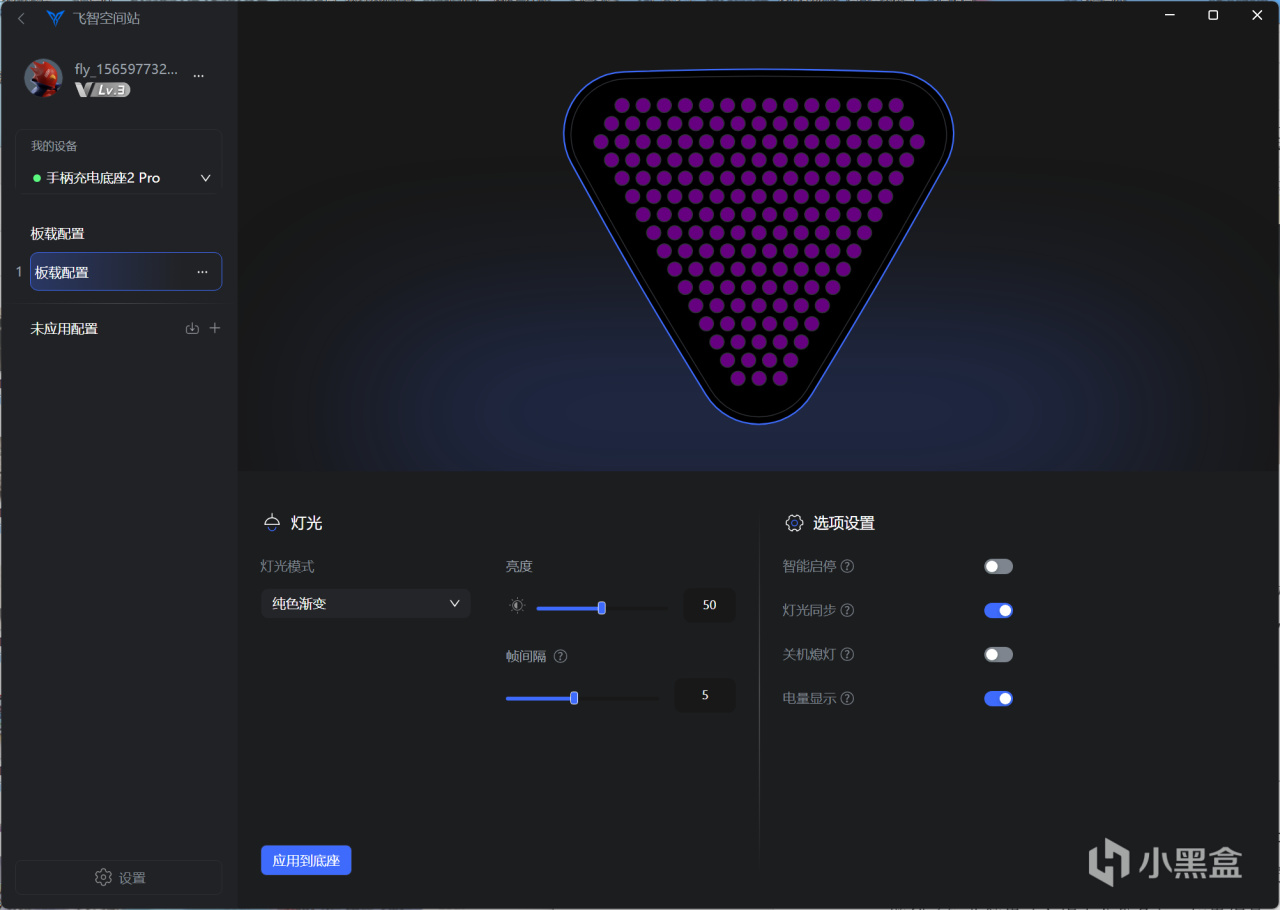Maximize the 飞智空间站 window
The width and height of the screenshot is (1280, 910).
point(1213,15)
